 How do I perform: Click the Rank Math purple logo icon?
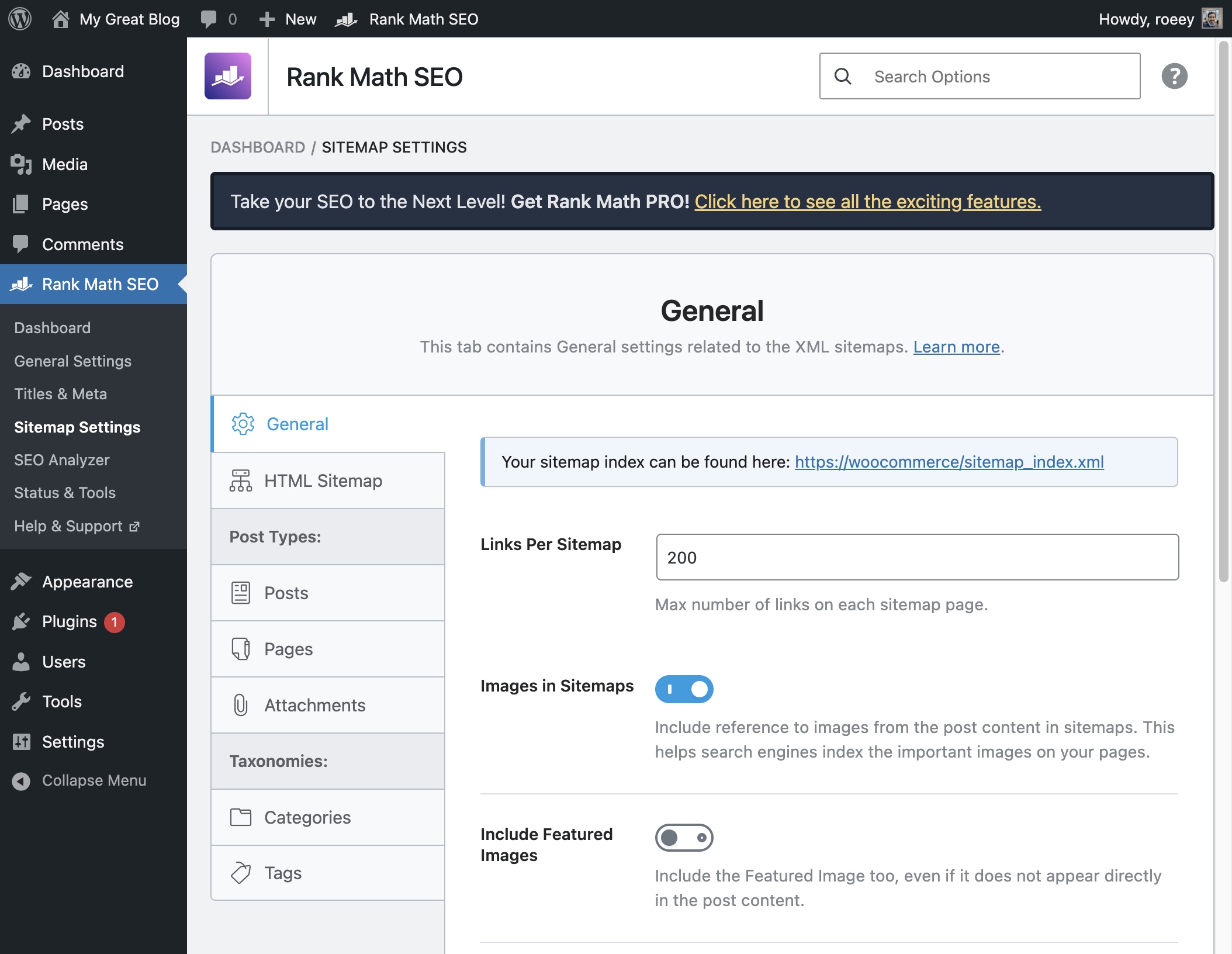(227, 76)
